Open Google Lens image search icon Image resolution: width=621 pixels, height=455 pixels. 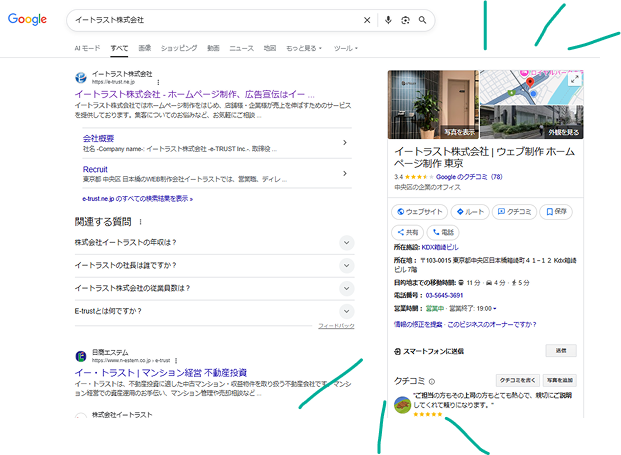coord(405,20)
